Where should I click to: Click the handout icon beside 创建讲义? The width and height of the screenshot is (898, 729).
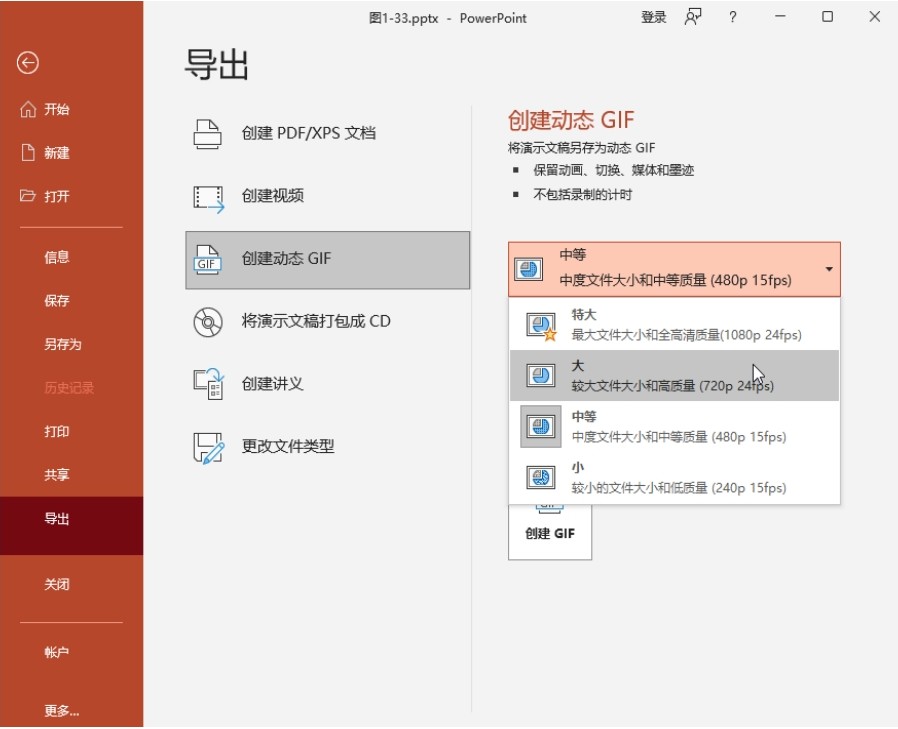(x=208, y=384)
